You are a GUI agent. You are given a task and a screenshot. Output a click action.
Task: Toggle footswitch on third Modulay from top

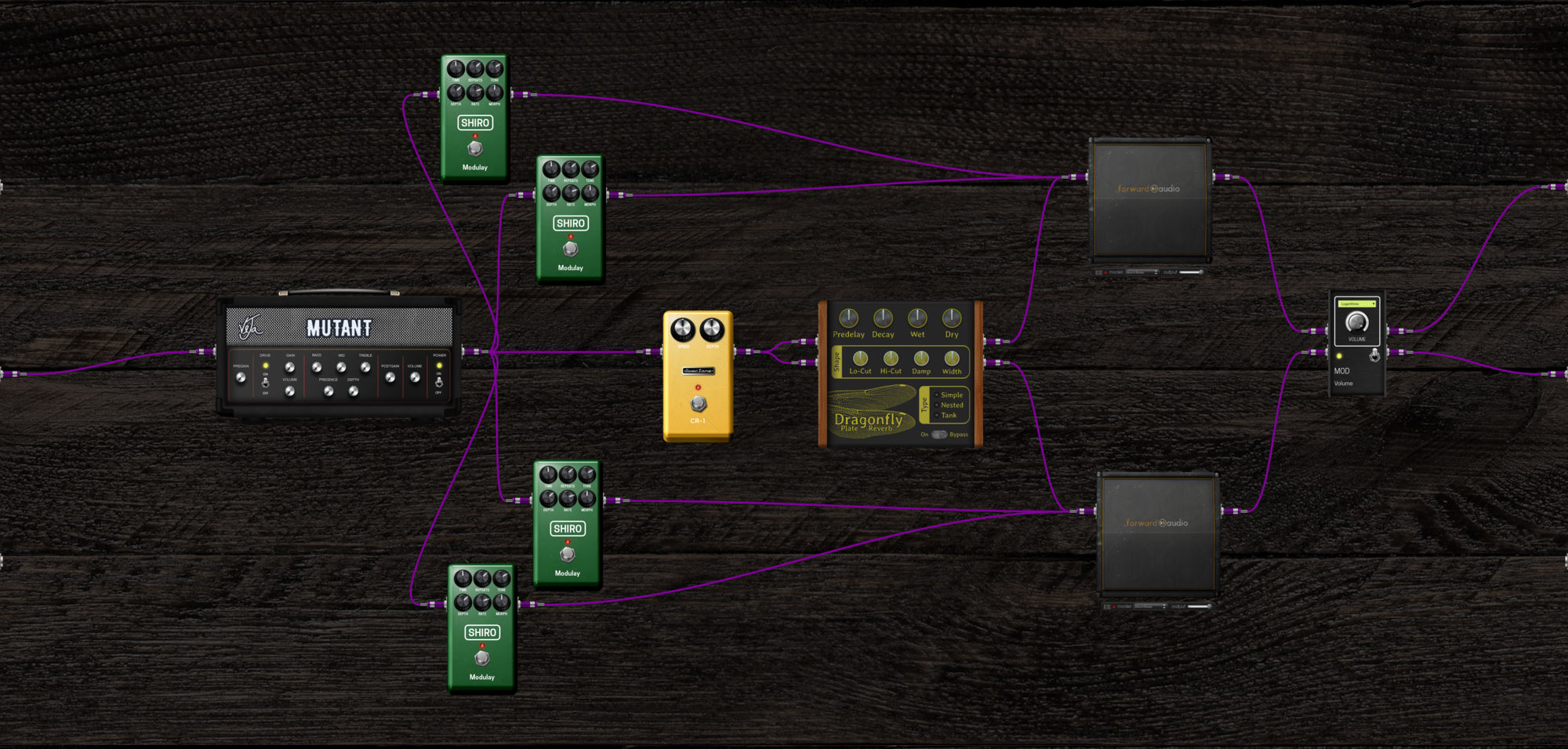(x=568, y=554)
